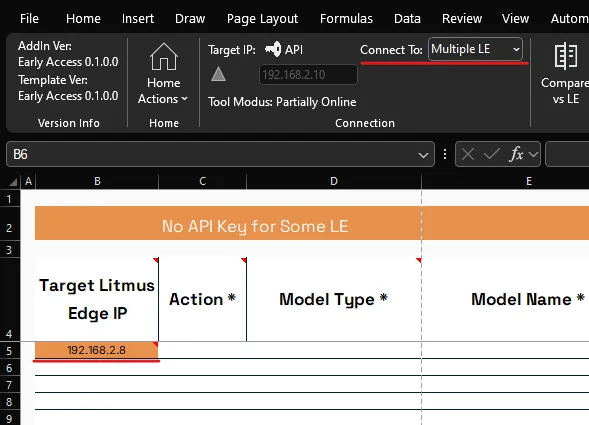Click the API key icon
This screenshot has width=589, height=425.
pyautogui.click(x=273, y=49)
